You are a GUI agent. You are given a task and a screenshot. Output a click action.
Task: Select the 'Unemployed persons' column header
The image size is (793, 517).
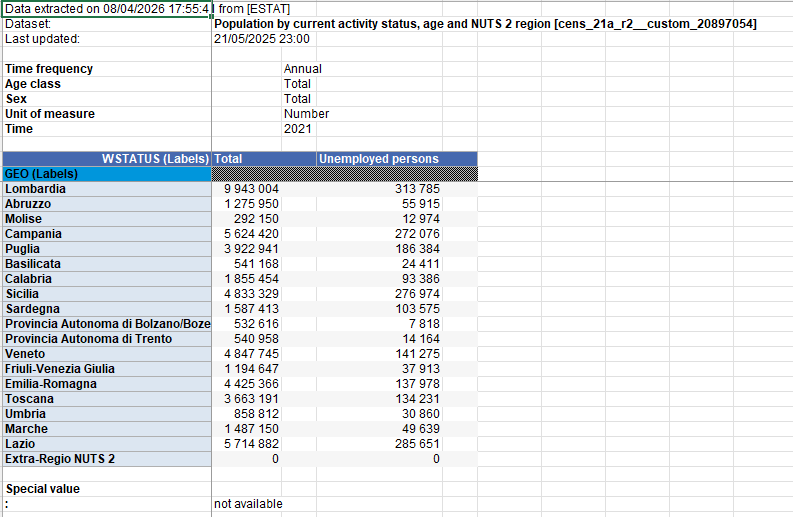(379, 159)
